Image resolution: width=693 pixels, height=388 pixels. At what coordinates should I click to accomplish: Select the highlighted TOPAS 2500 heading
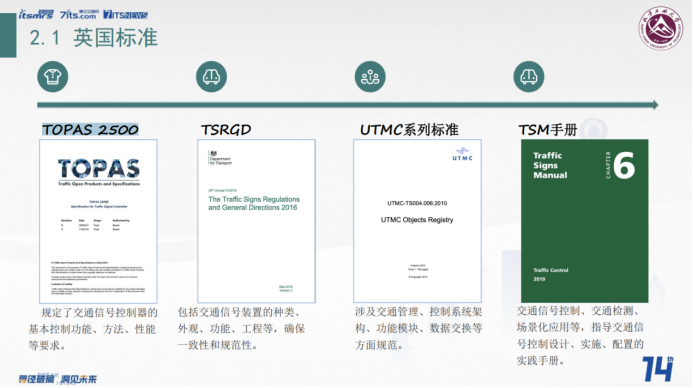tap(90, 129)
